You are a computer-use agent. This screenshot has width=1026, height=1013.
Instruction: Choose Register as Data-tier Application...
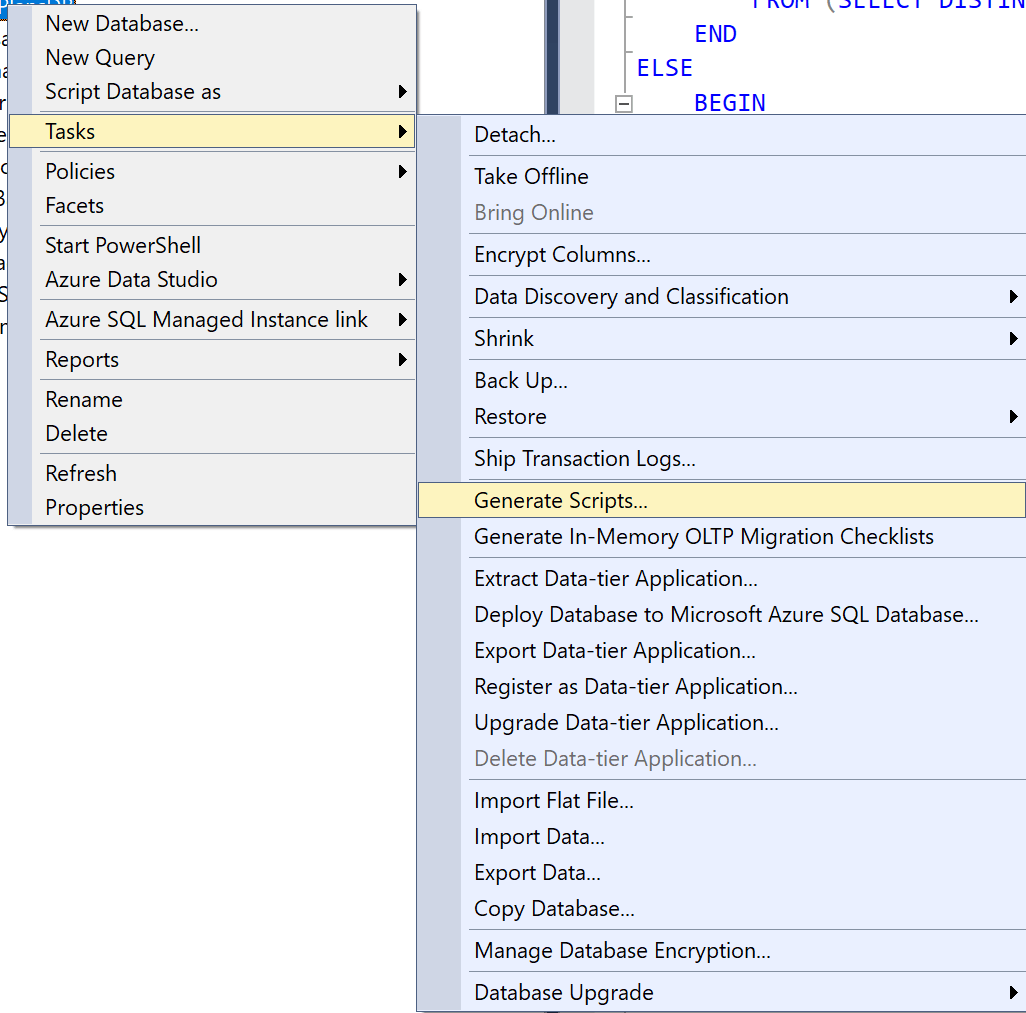(x=722, y=686)
